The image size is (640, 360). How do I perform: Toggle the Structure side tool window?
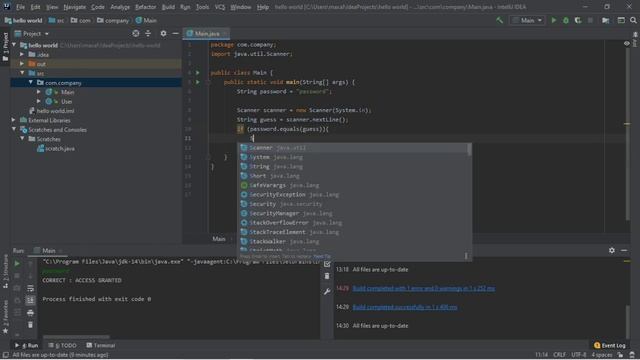click(x=5, y=271)
